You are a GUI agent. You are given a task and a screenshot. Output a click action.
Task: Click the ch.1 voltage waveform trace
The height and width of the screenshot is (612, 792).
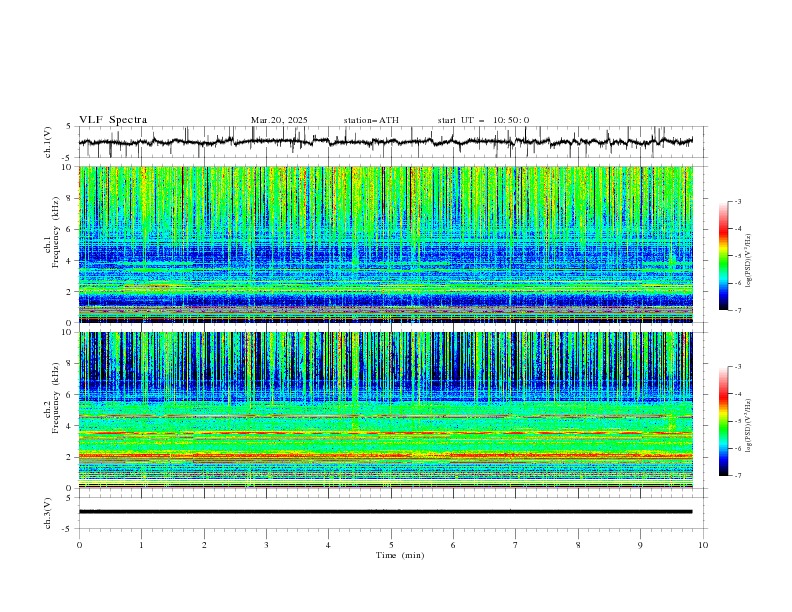(x=385, y=142)
